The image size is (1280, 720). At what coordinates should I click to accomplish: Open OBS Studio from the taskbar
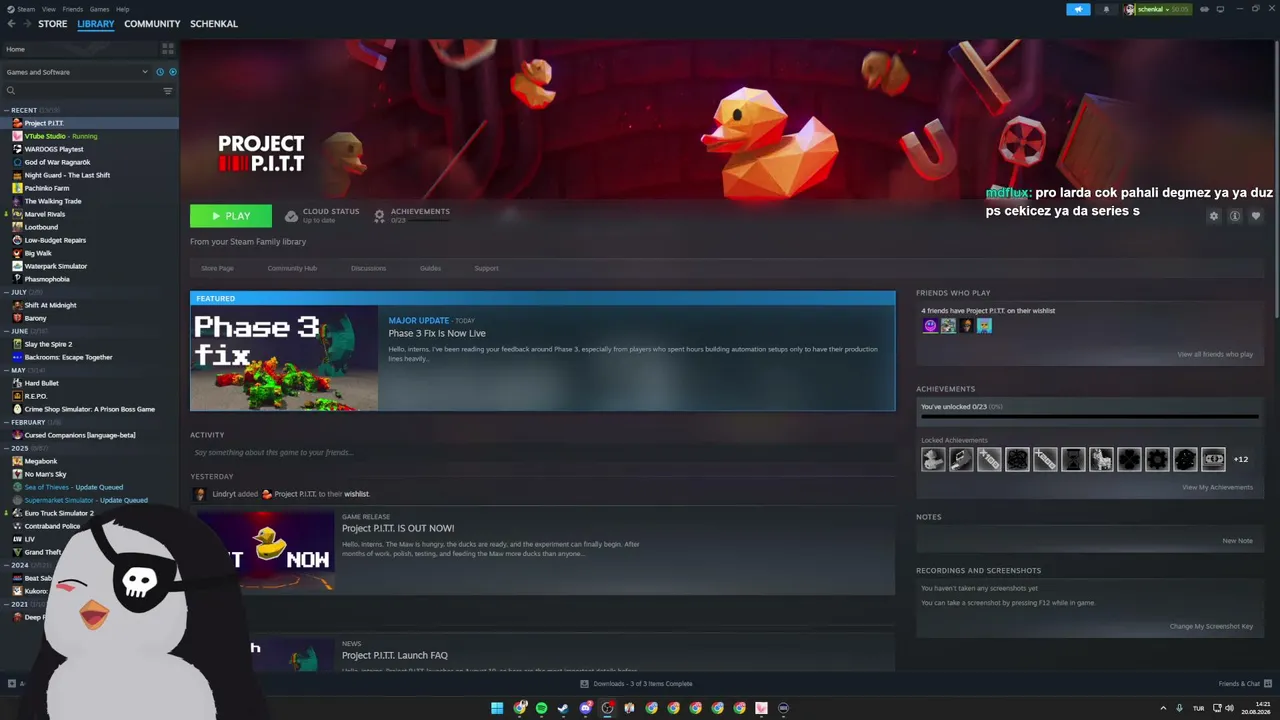[607, 708]
